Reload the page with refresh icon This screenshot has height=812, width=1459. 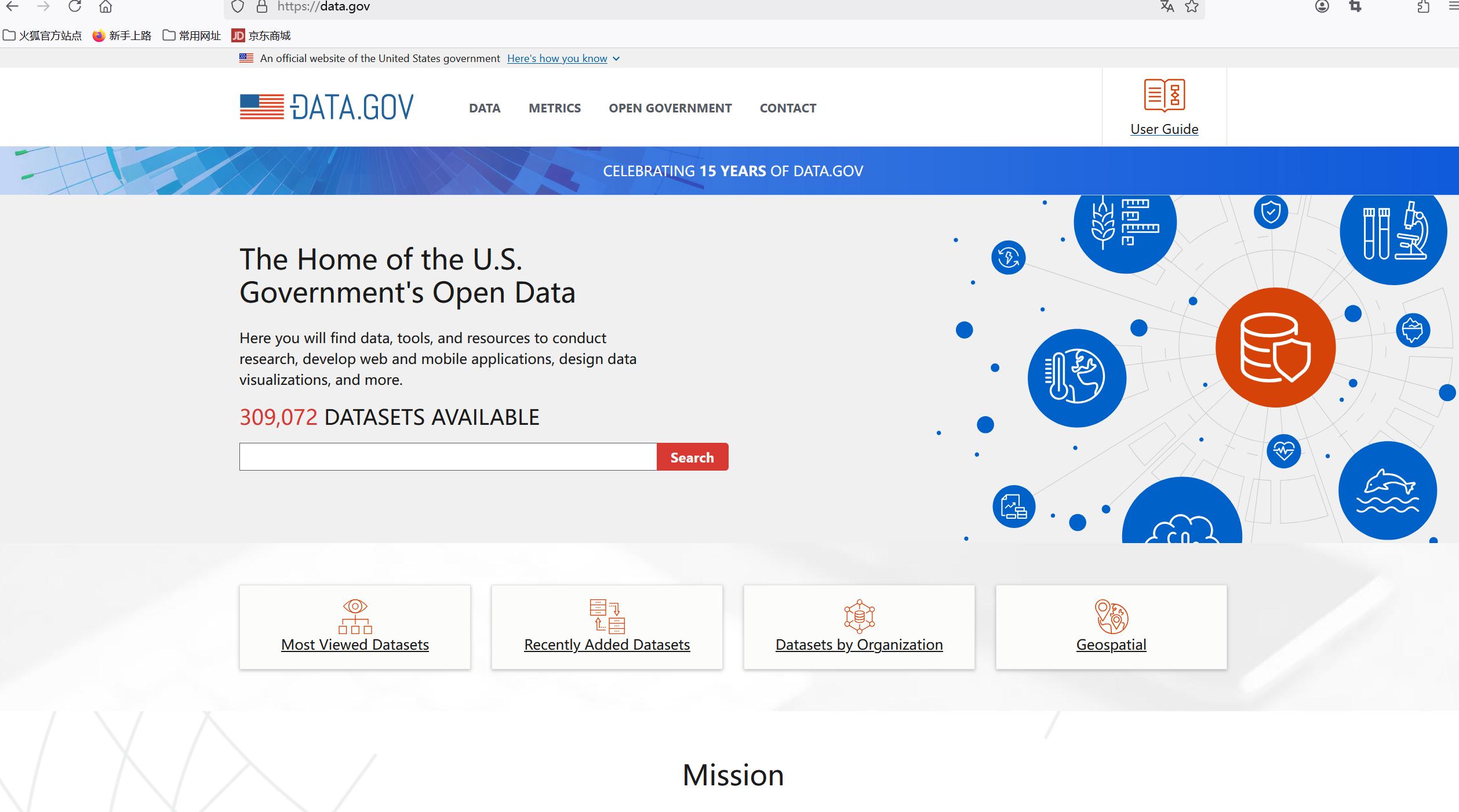point(75,6)
